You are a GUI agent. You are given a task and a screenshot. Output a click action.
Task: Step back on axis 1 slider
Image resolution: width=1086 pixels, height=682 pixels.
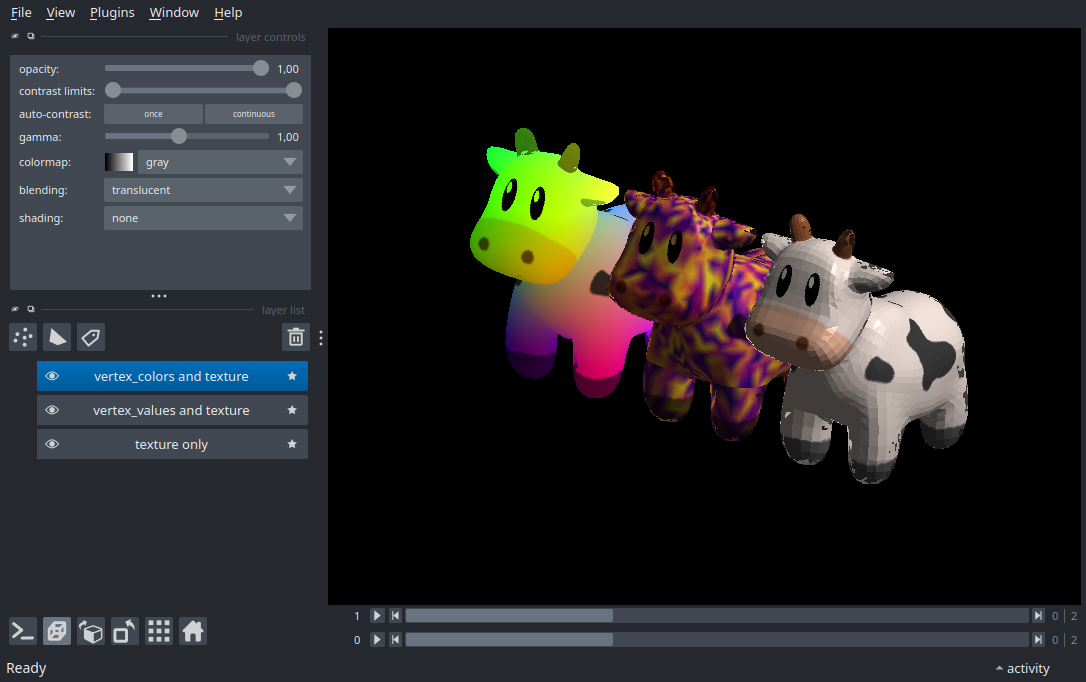395,616
